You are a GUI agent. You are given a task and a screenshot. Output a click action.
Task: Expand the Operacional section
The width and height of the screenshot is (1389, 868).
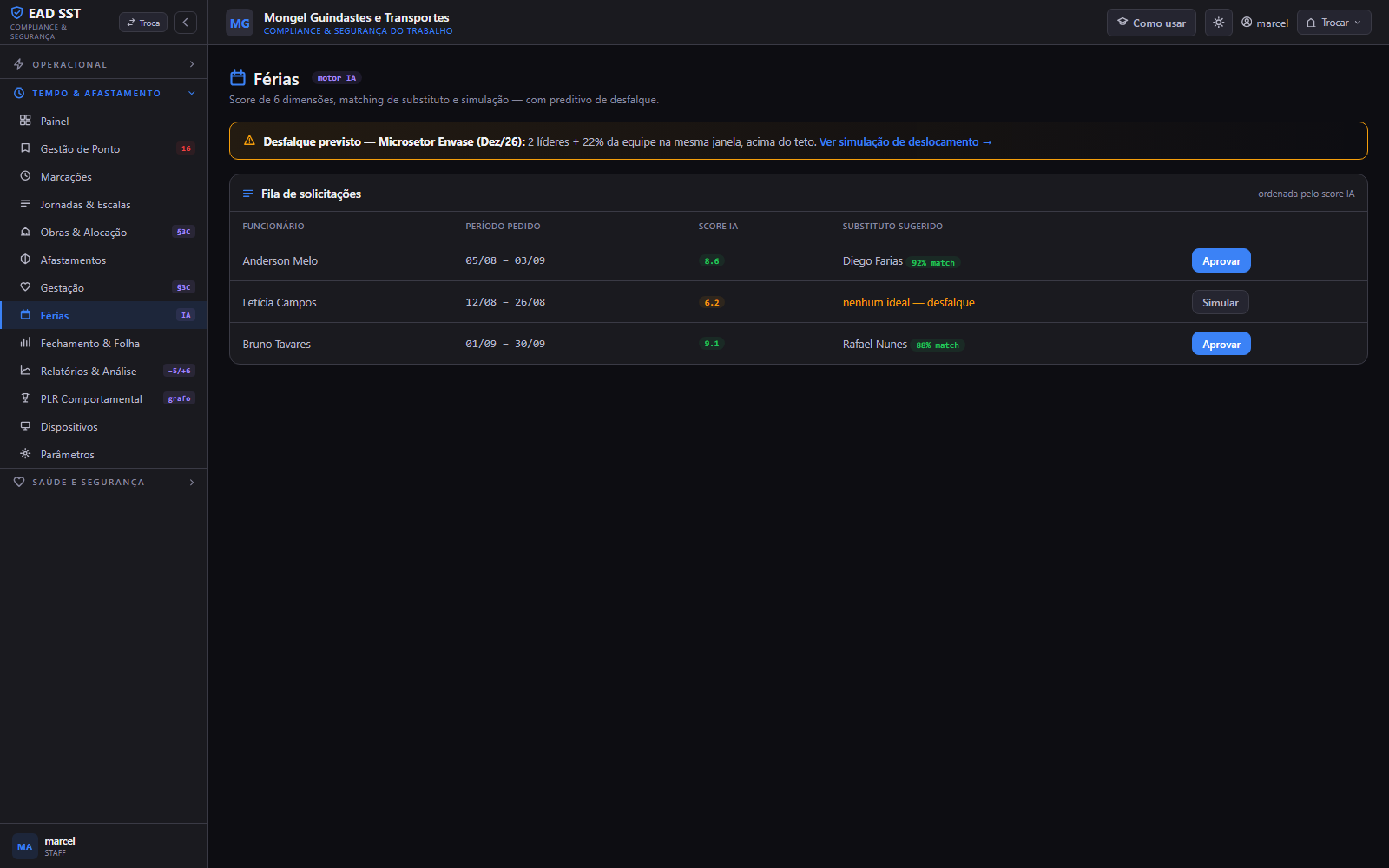click(104, 64)
